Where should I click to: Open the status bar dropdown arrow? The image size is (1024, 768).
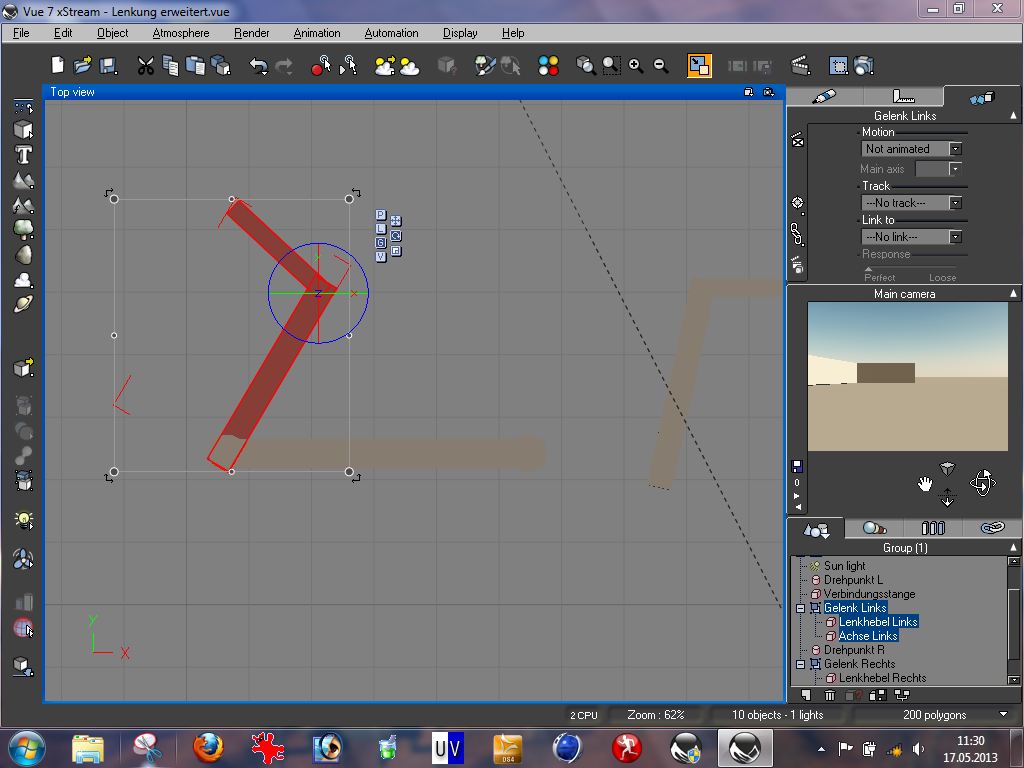click(1003, 714)
